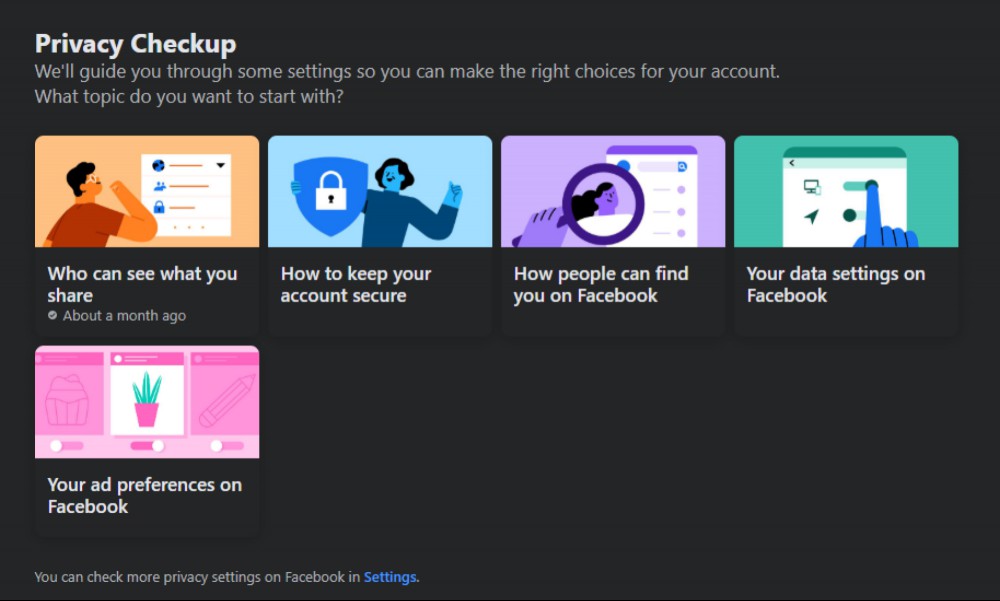1000x601 pixels.
Task: Click the checkmark icon beside 'About a month ago'
Action: [x=52, y=315]
